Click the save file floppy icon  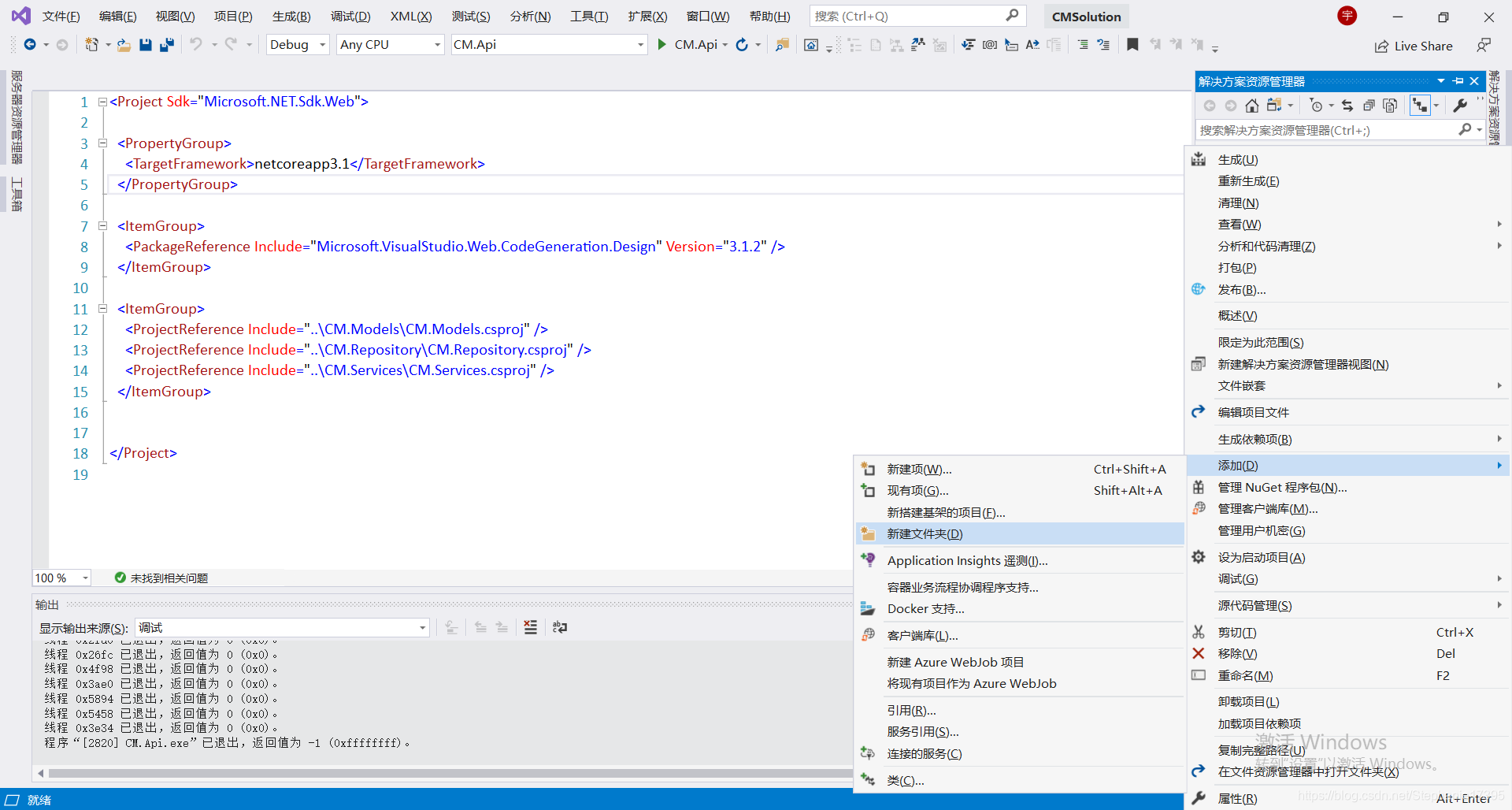[145, 45]
